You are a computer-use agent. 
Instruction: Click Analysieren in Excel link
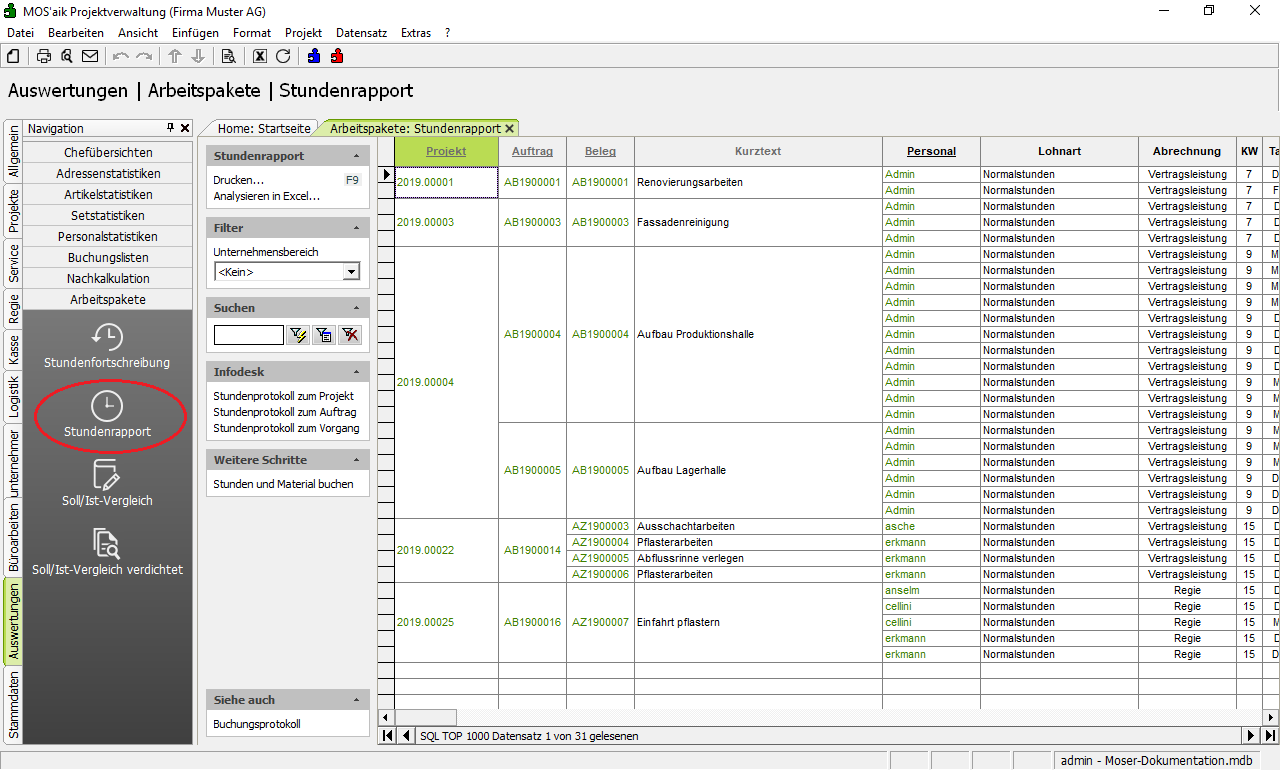point(266,196)
